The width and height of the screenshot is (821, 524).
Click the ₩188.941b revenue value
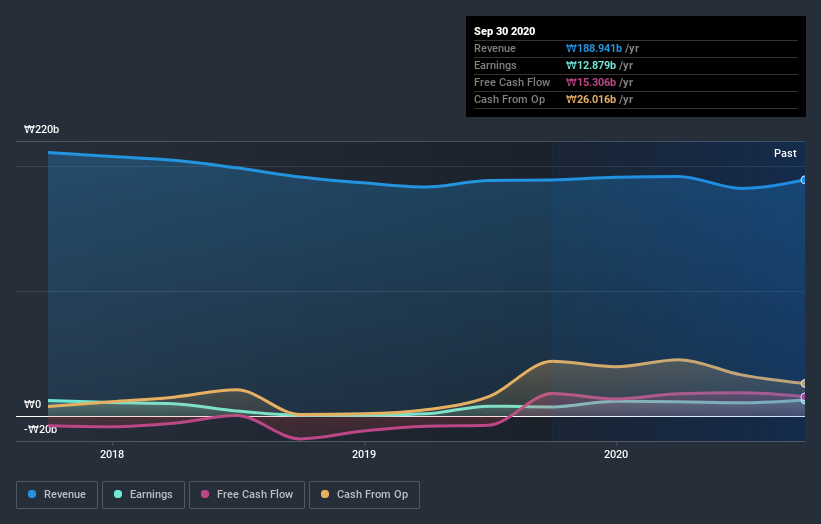point(594,49)
